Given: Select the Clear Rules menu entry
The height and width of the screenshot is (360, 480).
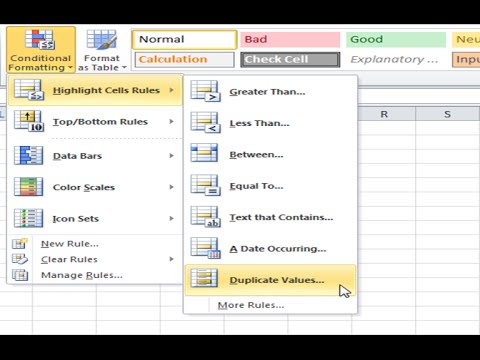Looking at the screenshot, I should coord(95,259).
